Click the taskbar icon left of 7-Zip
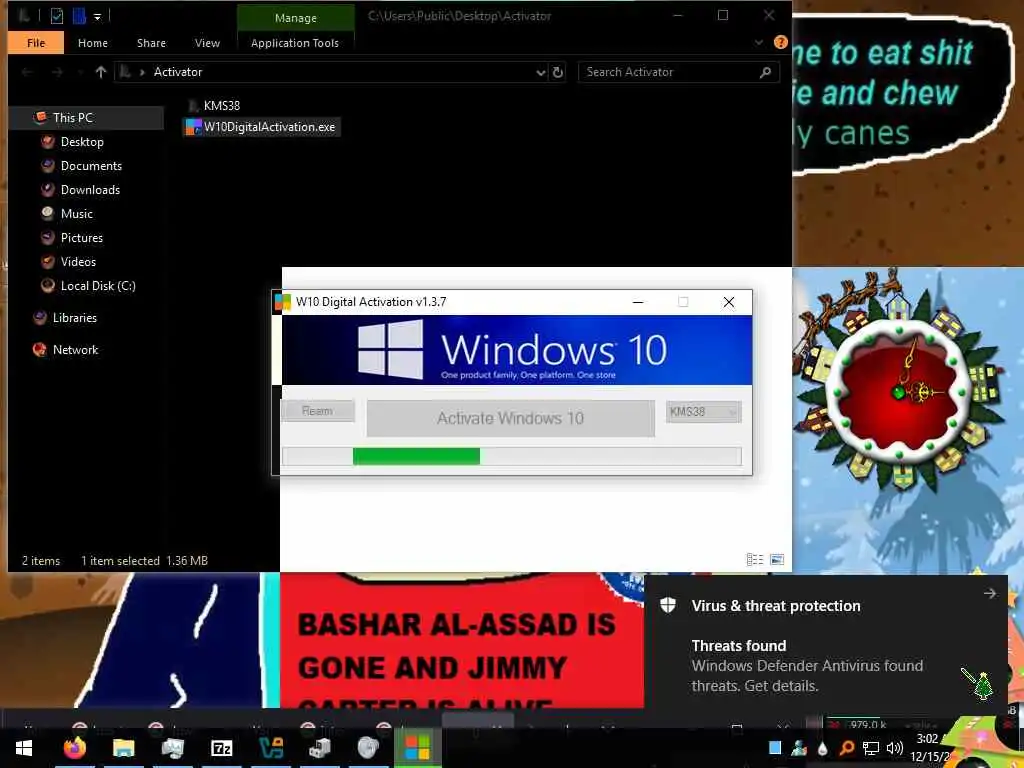Image resolution: width=1024 pixels, height=768 pixels. (172, 748)
